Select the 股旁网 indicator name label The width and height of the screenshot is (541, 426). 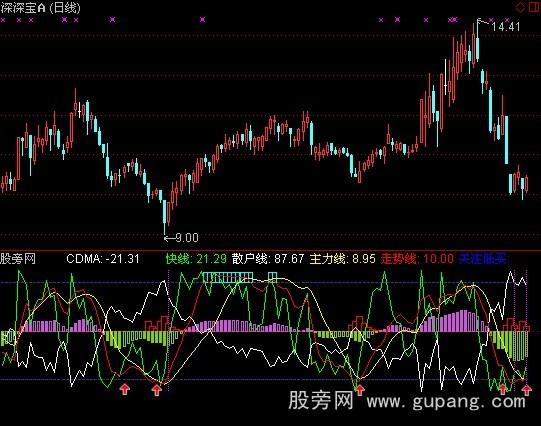pos(18,258)
